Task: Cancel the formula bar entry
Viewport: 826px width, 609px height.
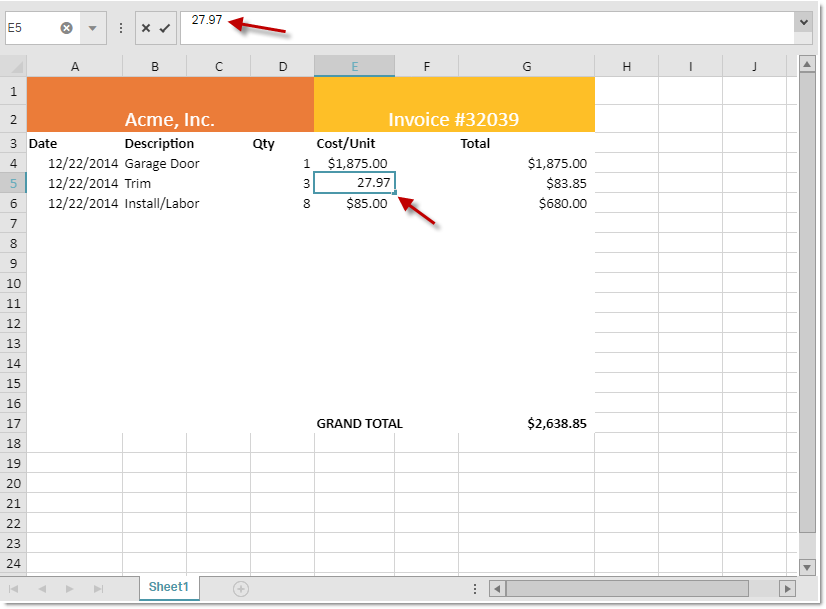Action: pyautogui.click(x=146, y=28)
